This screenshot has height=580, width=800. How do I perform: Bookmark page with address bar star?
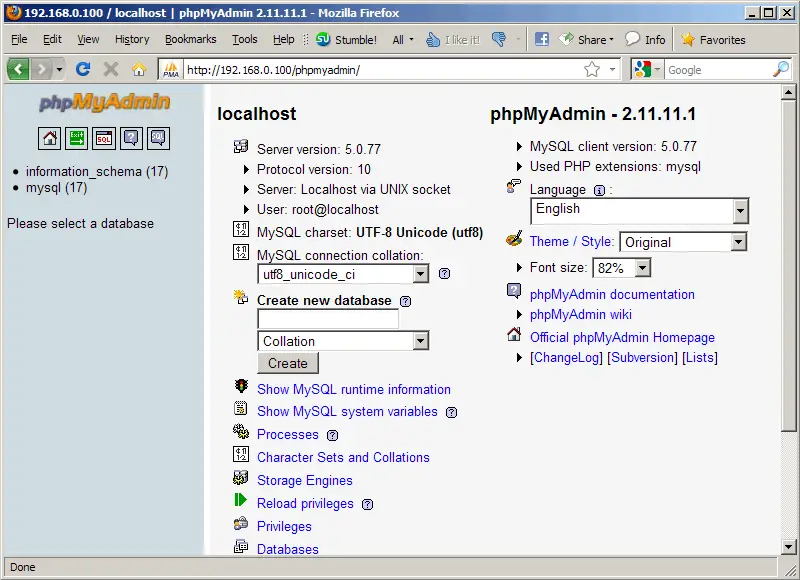pyautogui.click(x=592, y=69)
